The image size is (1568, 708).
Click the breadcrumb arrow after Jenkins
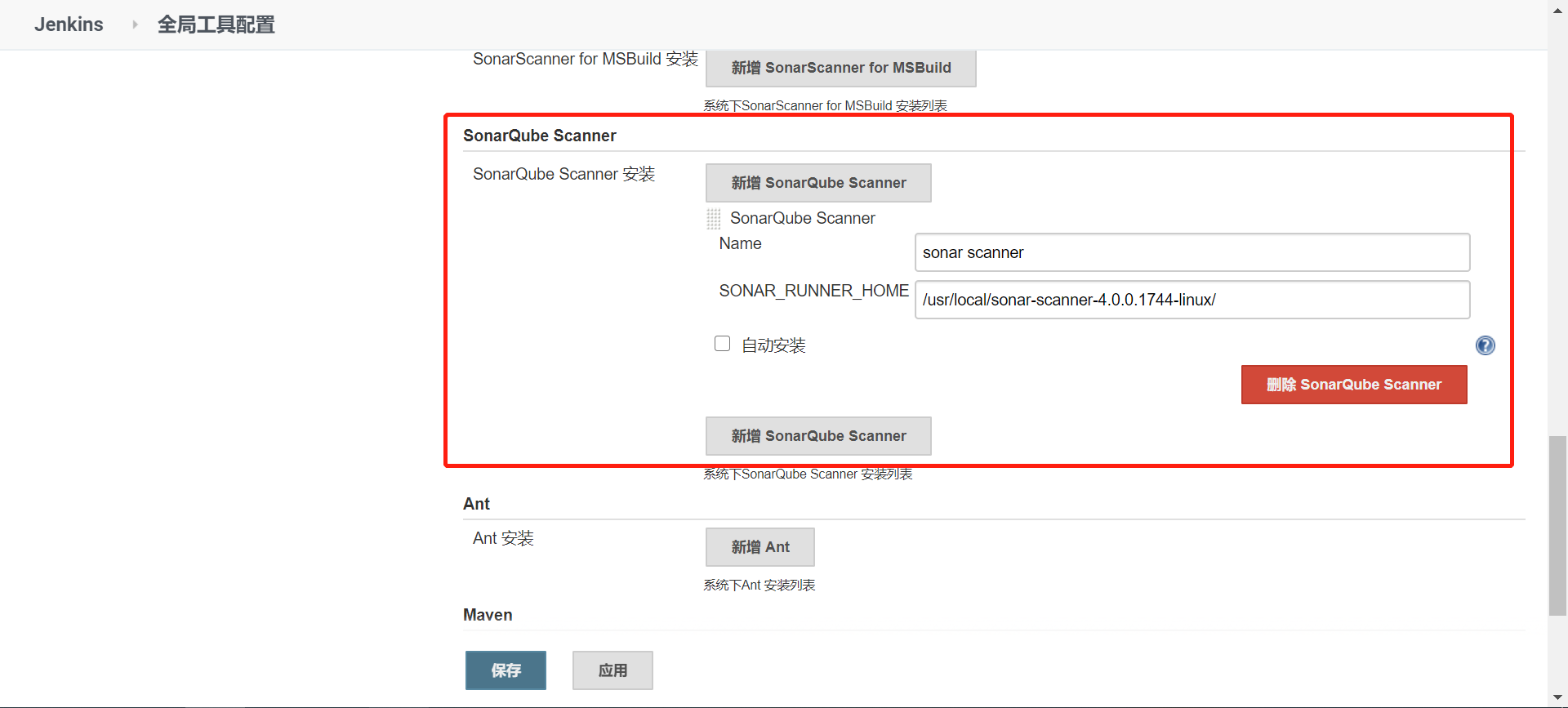pyautogui.click(x=135, y=24)
